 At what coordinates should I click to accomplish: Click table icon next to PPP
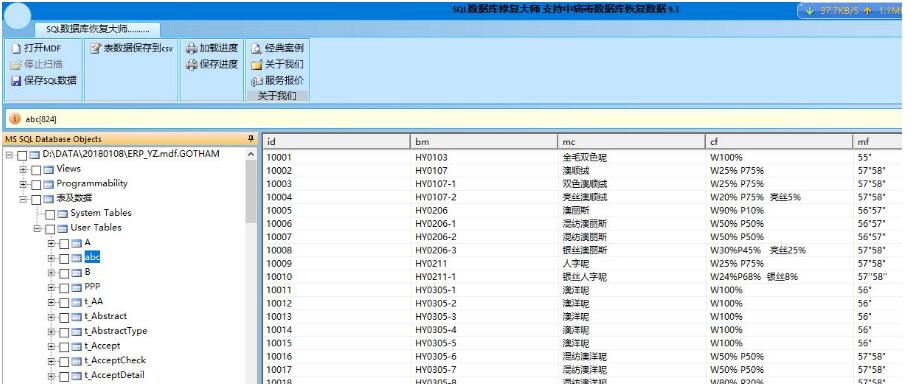(x=76, y=288)
